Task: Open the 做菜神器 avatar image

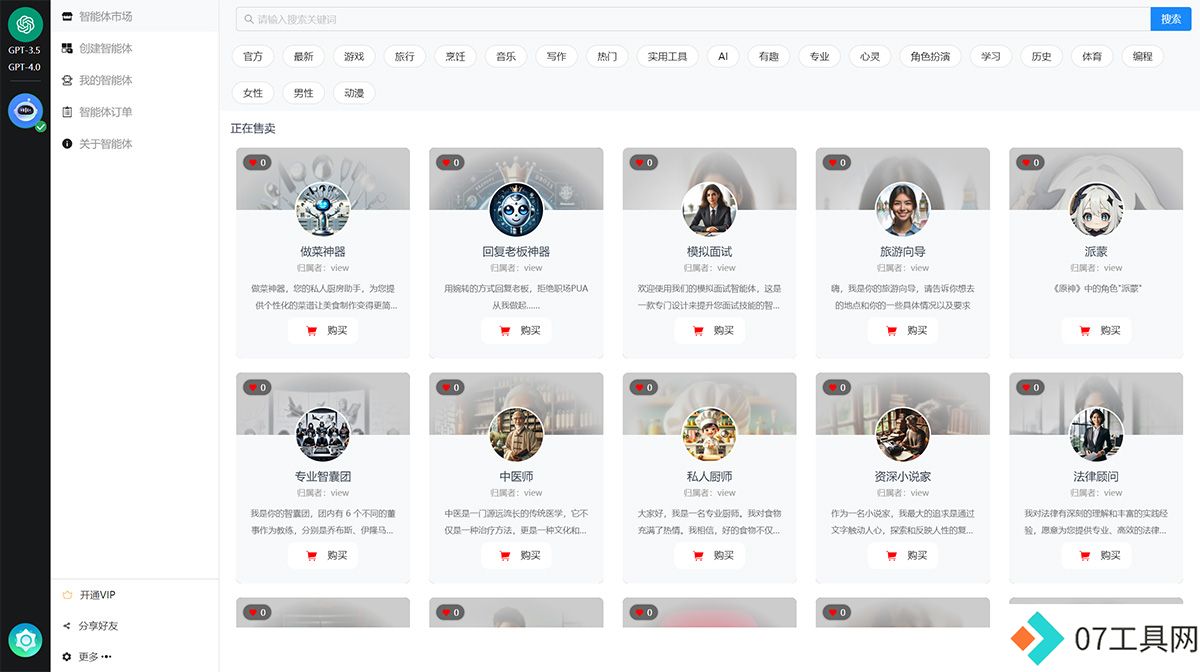Action: point(323,209)
